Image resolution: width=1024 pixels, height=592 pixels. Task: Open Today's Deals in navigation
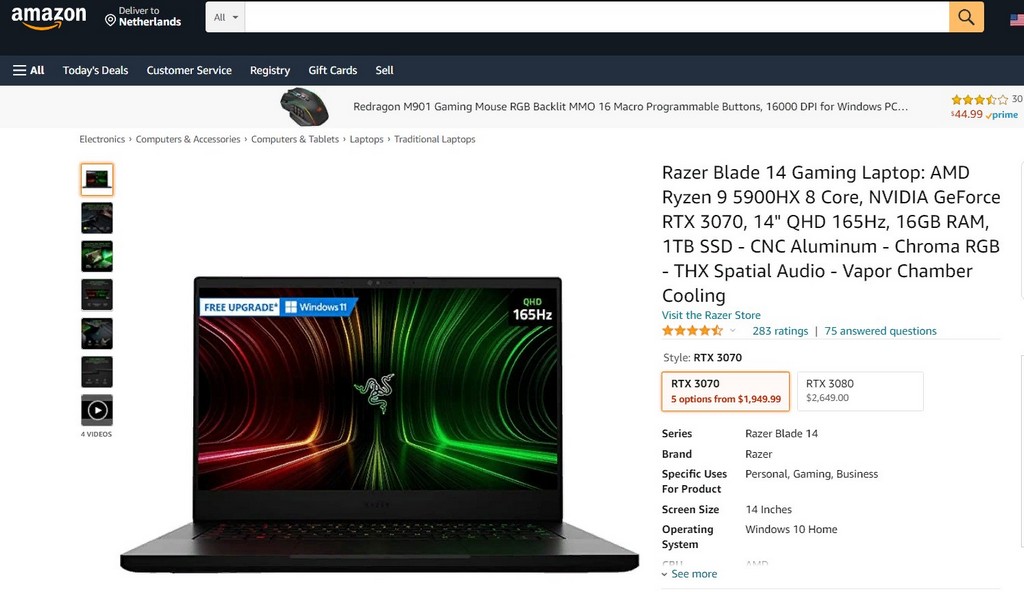(95, 70)
